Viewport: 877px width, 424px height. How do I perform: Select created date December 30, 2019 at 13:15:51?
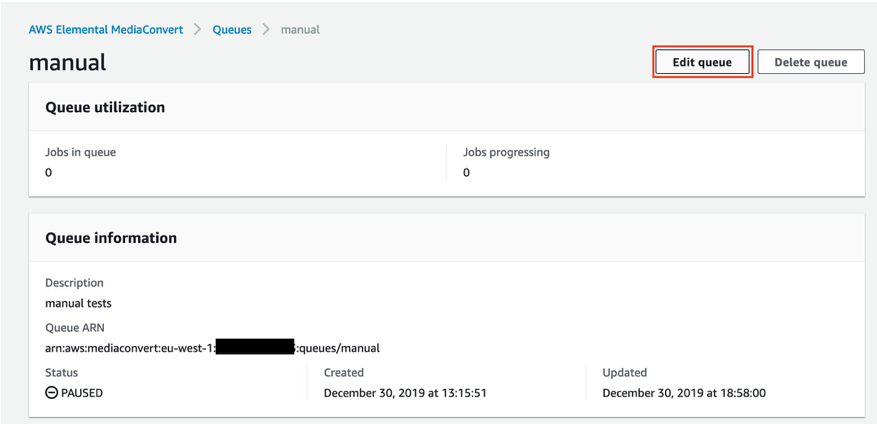point(405,393)
